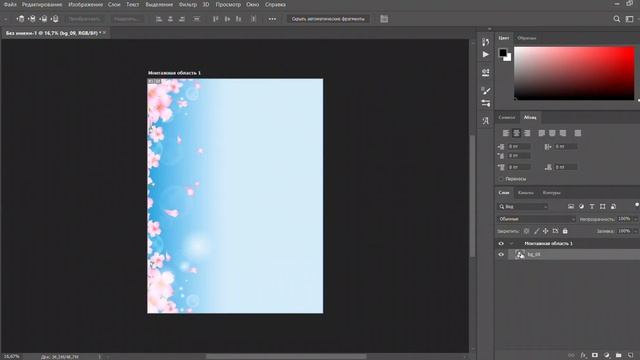
Task: Send the slice to back icon
Action: point(55,19)
